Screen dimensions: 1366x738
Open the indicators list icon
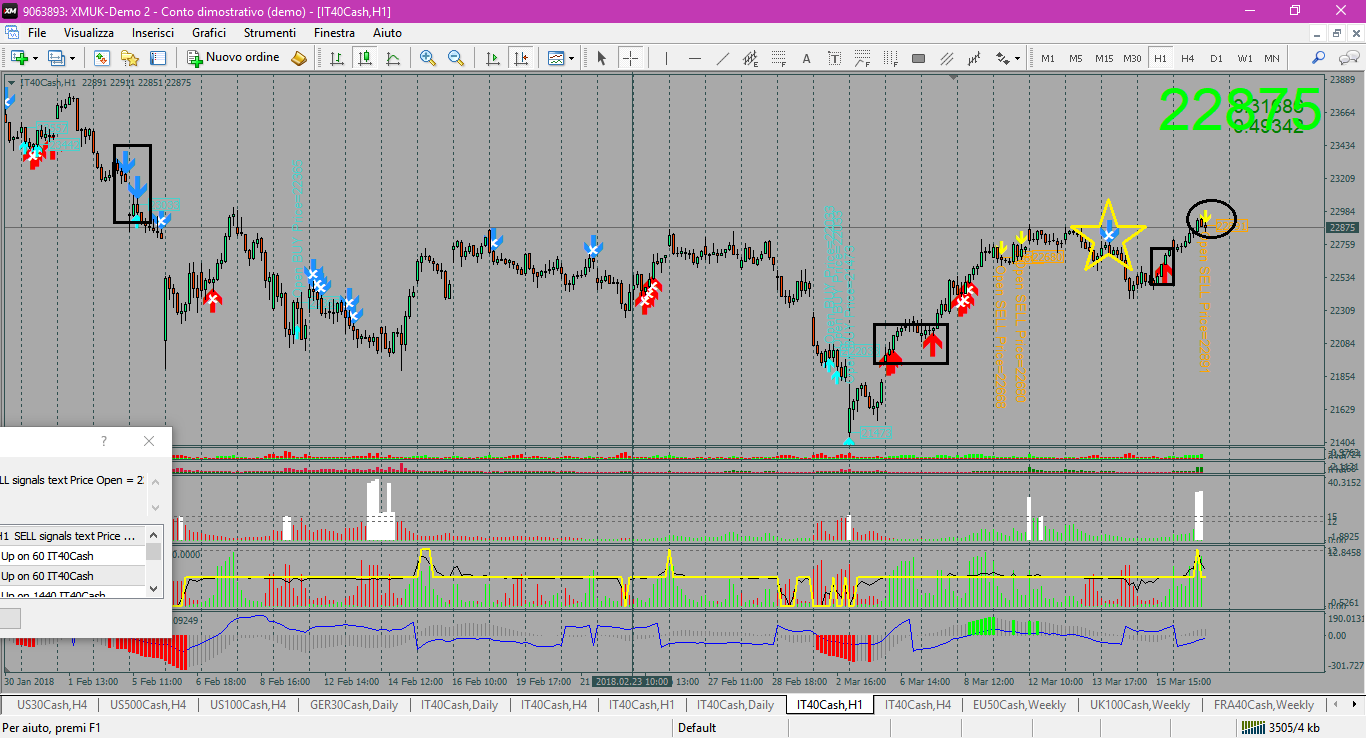pyautogui.click(x=556, y=58)
